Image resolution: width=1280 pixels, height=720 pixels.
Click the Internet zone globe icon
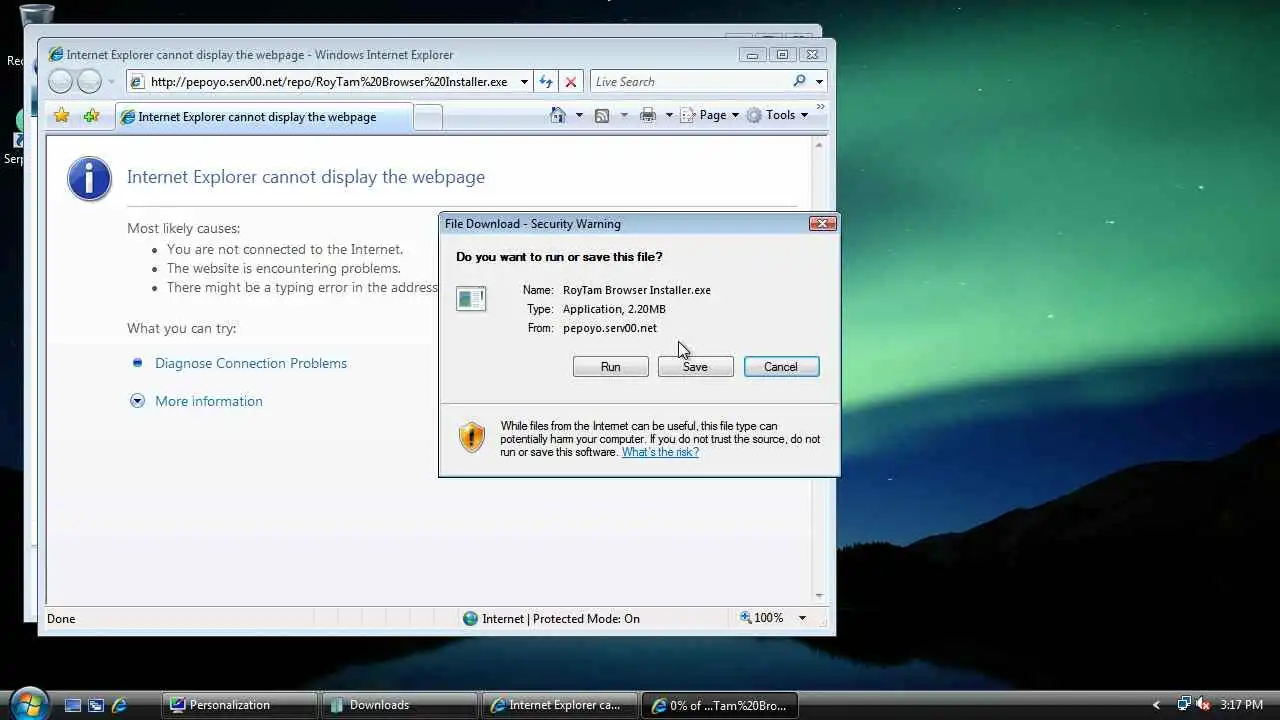coord(470,618)
